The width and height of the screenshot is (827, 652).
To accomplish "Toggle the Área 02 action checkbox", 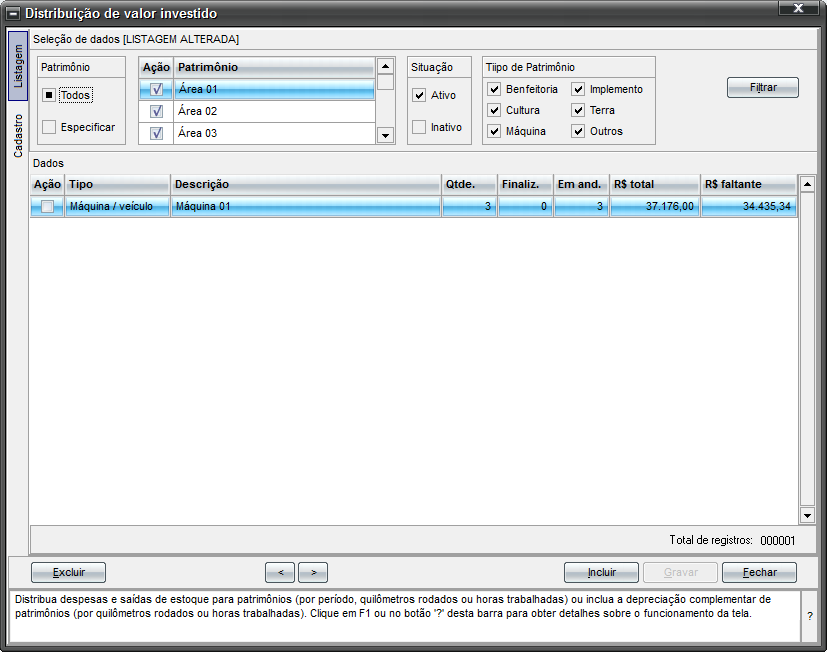I will pos(157,111).
